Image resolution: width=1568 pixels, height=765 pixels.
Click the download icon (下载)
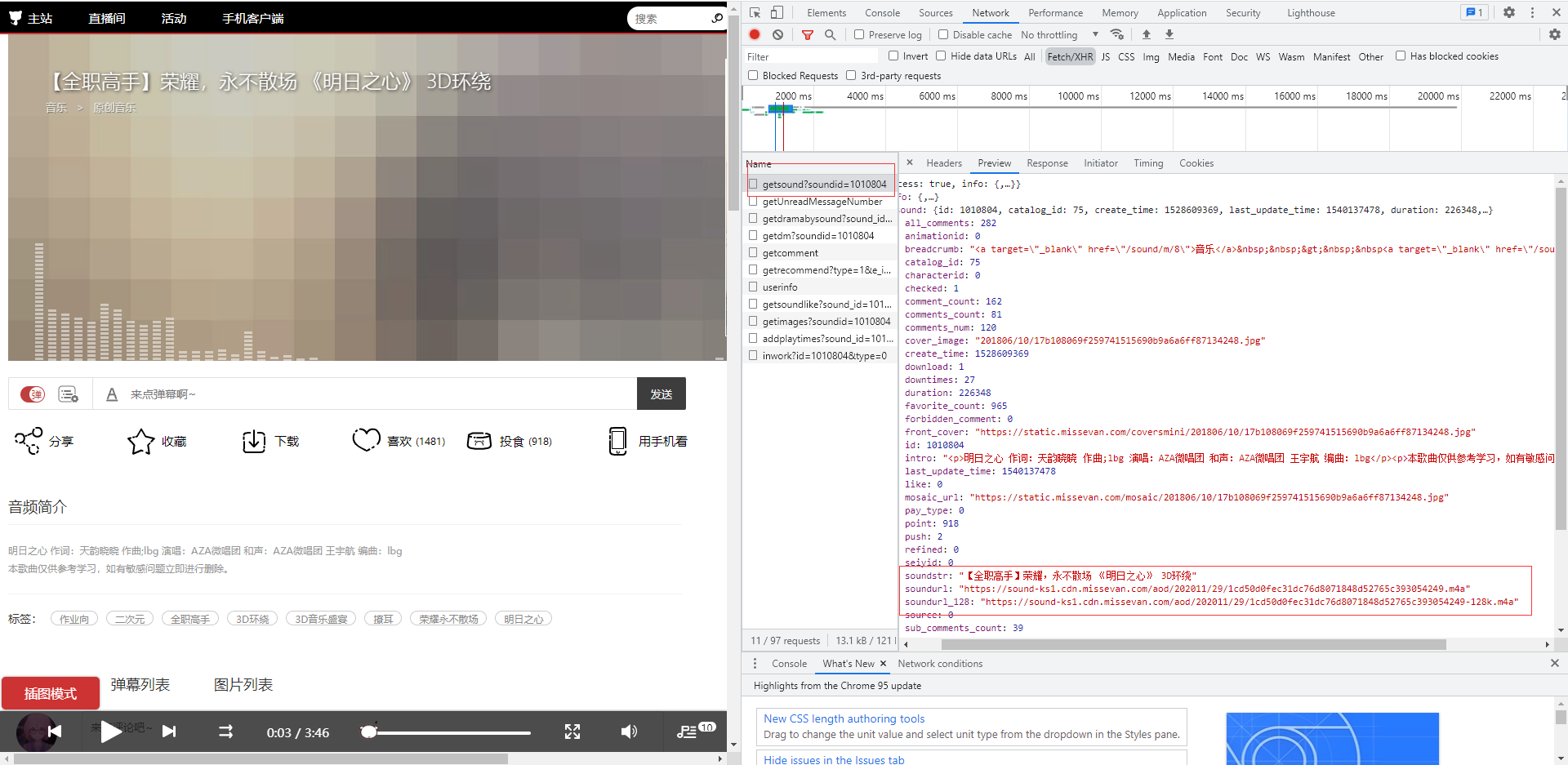(254, 441)
